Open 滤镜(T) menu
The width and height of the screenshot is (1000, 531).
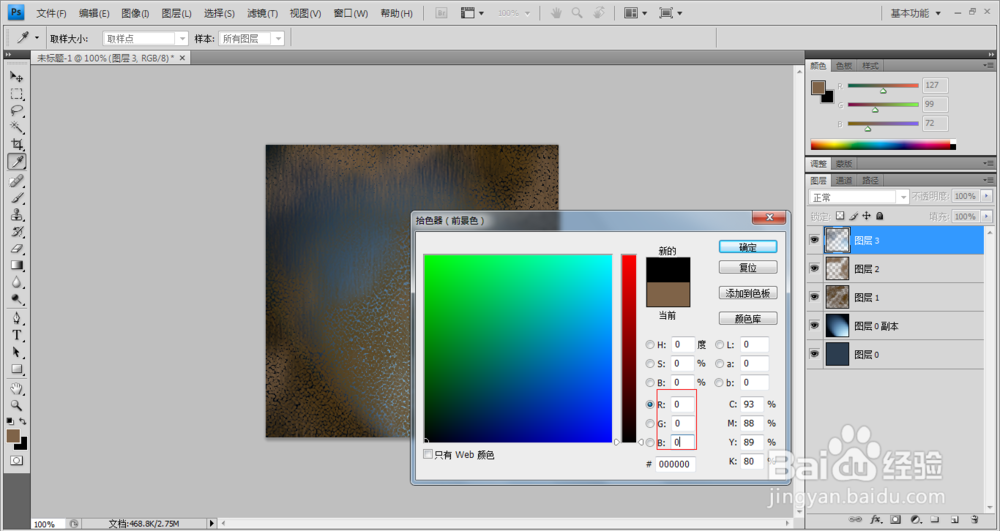262,13
